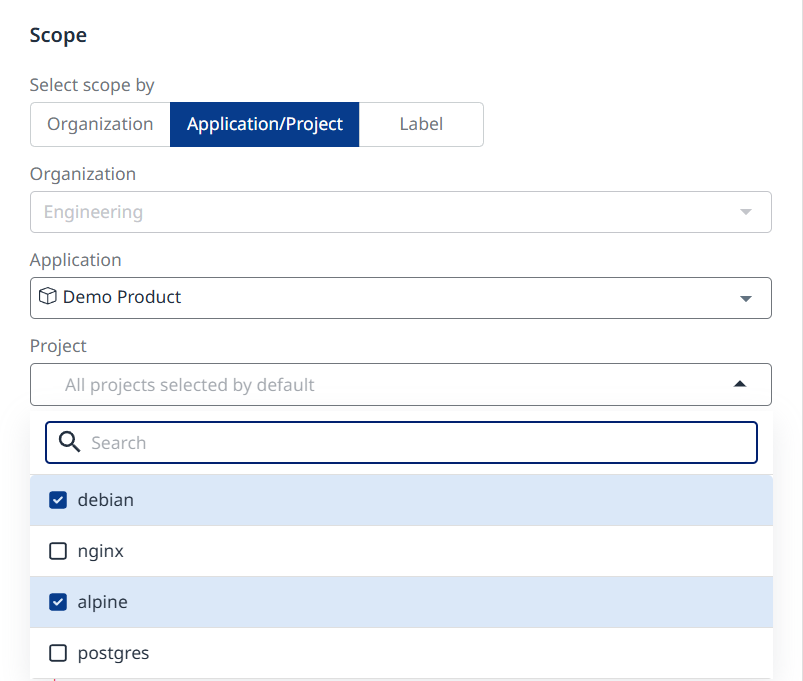Click the cube icon beside Demo Product
This screenshot has width=803, height=681.
point(48,297)
